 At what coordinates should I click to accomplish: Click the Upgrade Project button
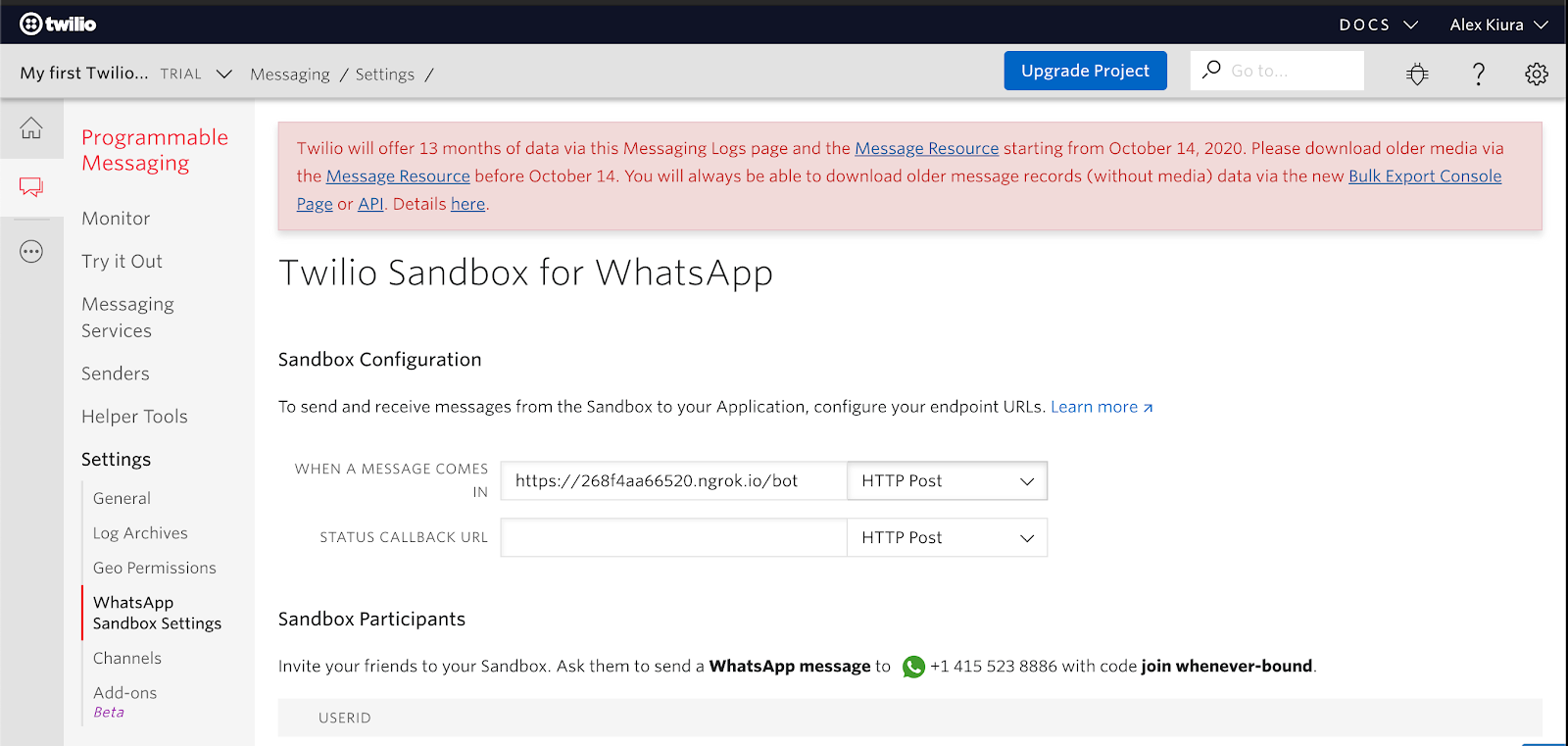(x=1085, y=71)
